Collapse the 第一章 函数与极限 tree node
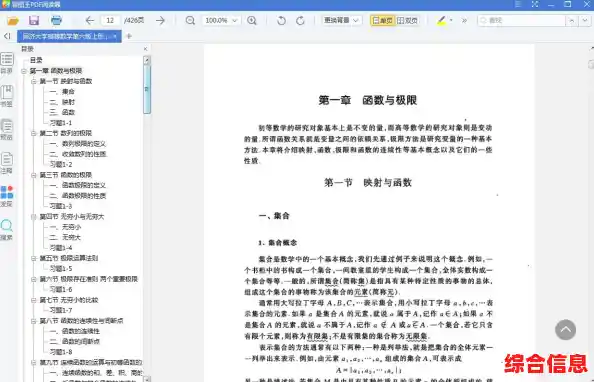 pos(24,71)
